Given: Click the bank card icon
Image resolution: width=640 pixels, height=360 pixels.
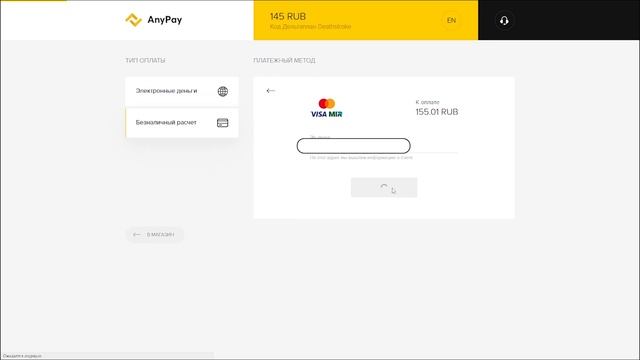Looking at the screenshot, I should (x=222, y=122).
